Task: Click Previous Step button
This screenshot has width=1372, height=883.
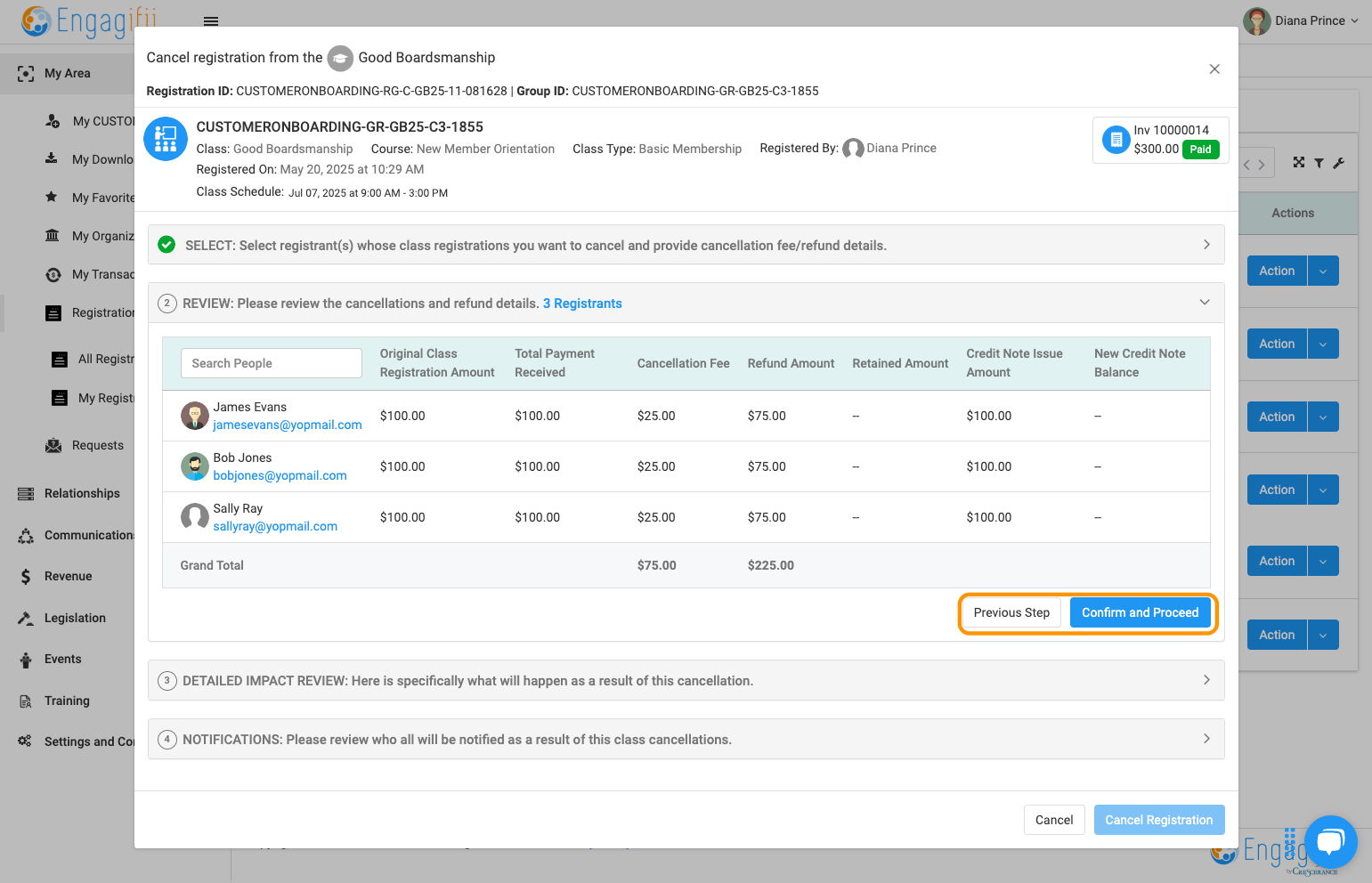Action: click(1011, 612)
